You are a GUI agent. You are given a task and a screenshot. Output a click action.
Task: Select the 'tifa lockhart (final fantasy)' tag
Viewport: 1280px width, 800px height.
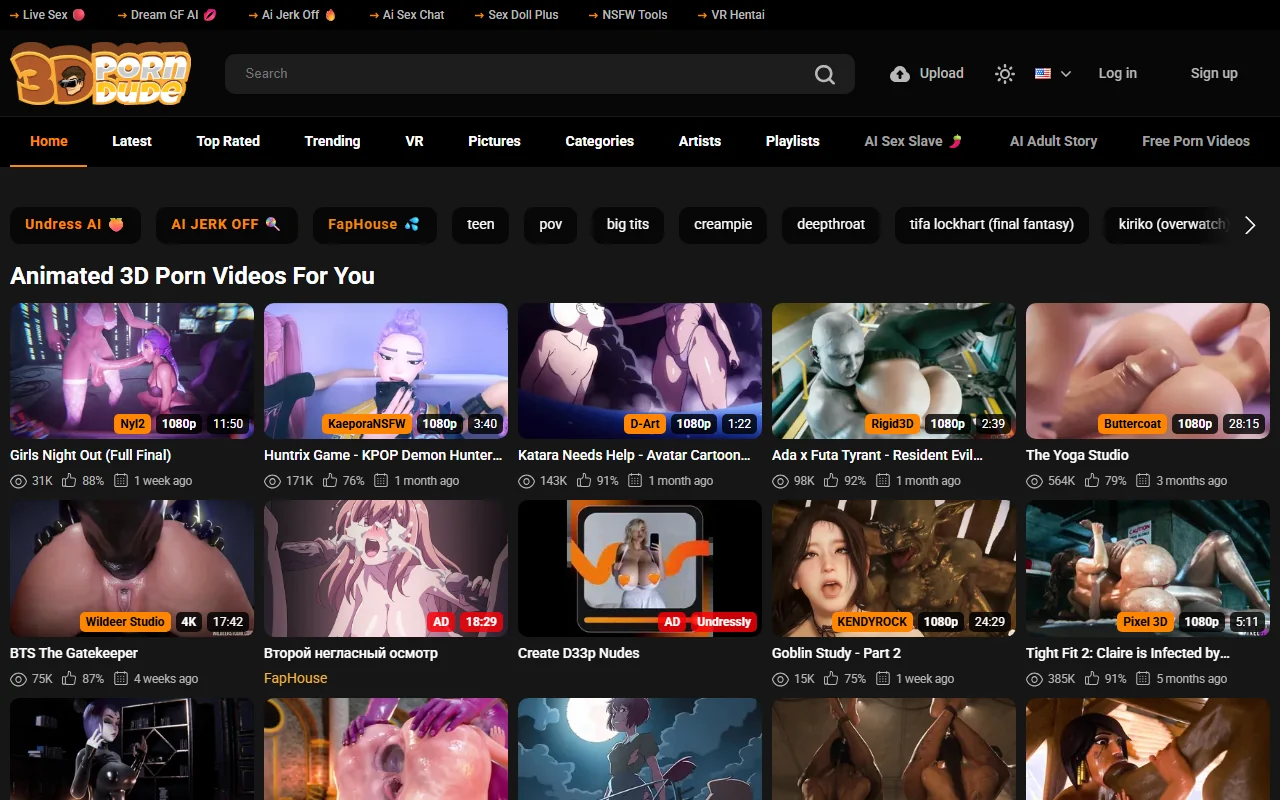(x=991, y=225)
